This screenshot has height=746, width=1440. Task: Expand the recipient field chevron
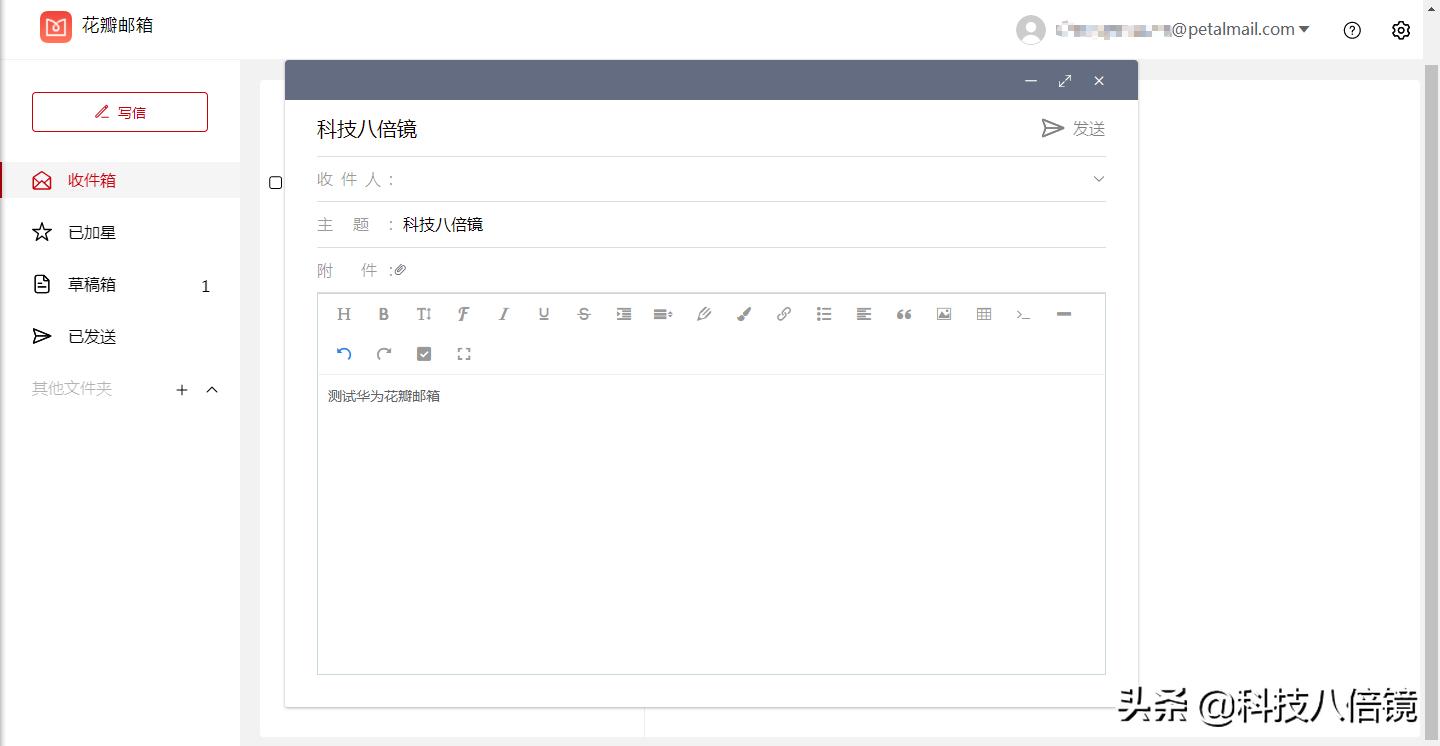[1098, 179]
